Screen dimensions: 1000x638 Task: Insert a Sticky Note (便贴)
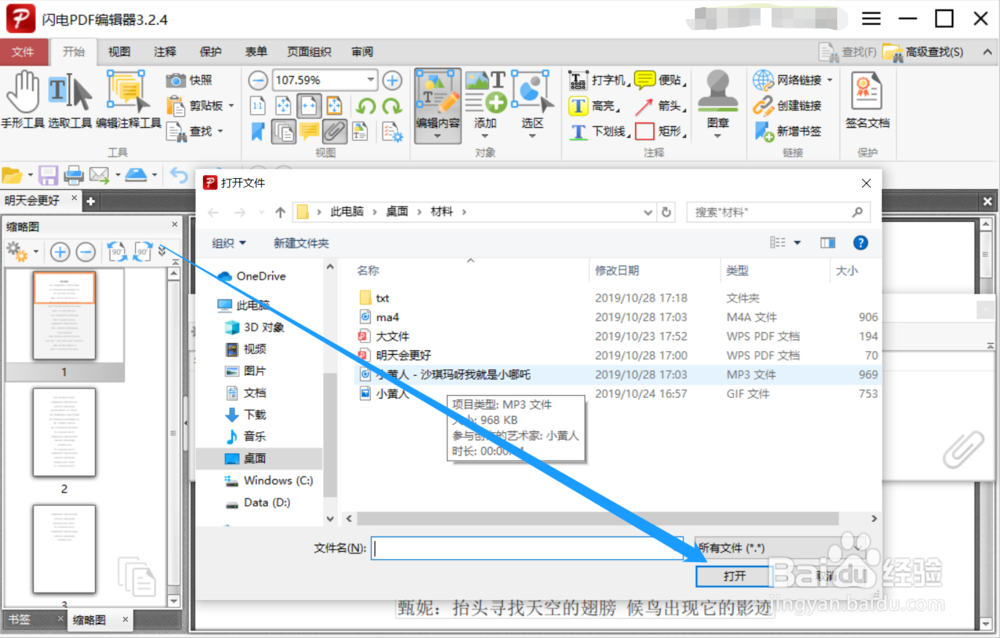[x=661, y=80]
